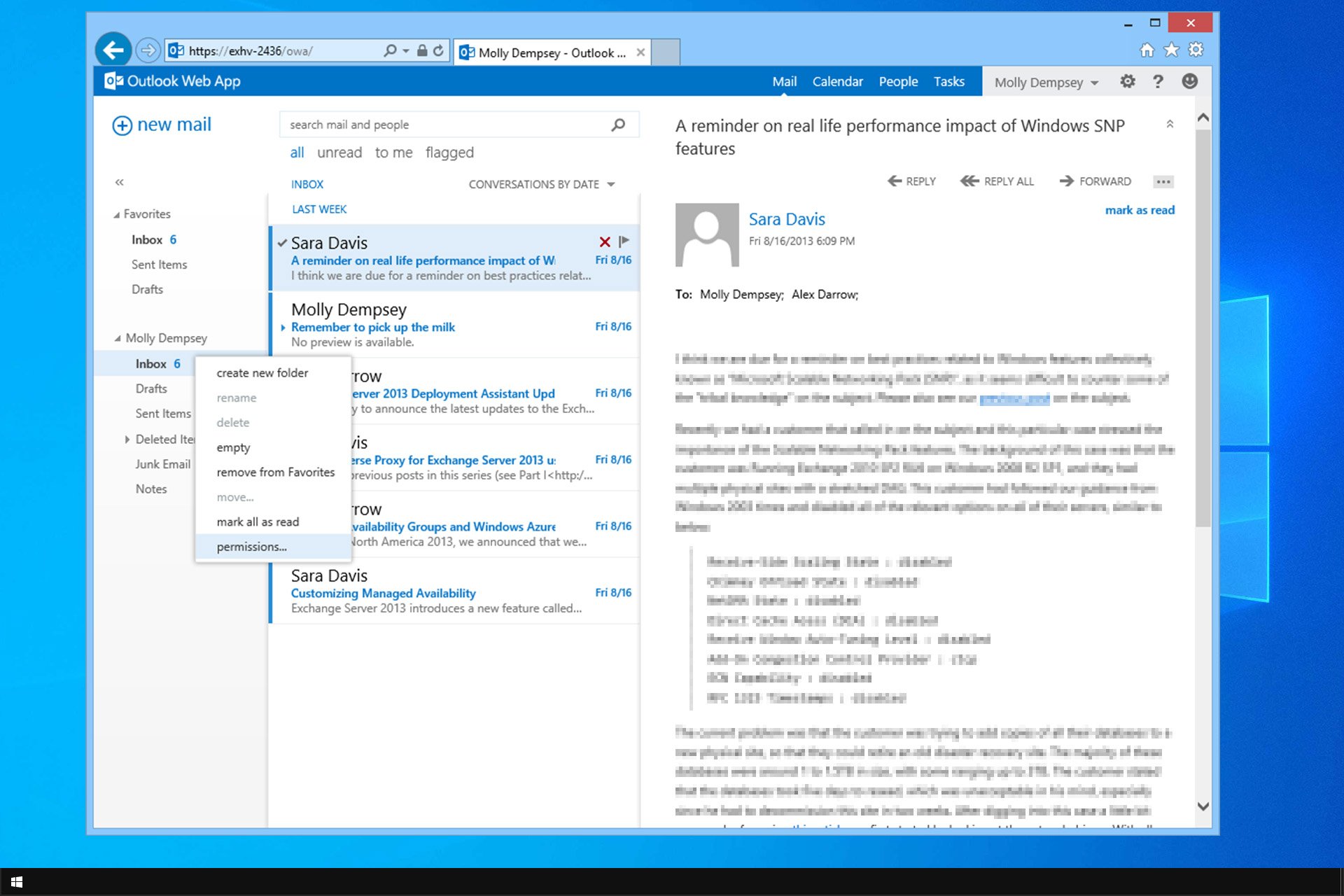This screenshot has height=896, width=1344.
Task: Open the browser favorites star icon
Action: pos(1171,50)
